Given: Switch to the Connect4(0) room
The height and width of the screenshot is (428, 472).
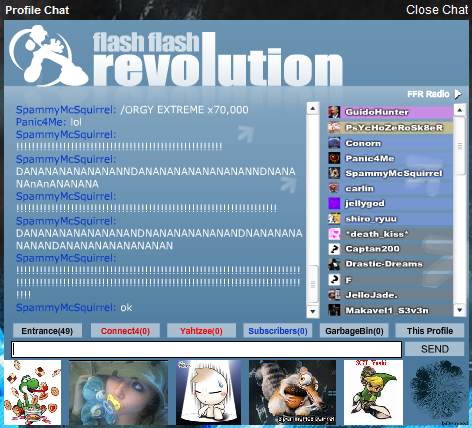Looking at the screenshot, I should pyautogui.click(x=125, y=331).
